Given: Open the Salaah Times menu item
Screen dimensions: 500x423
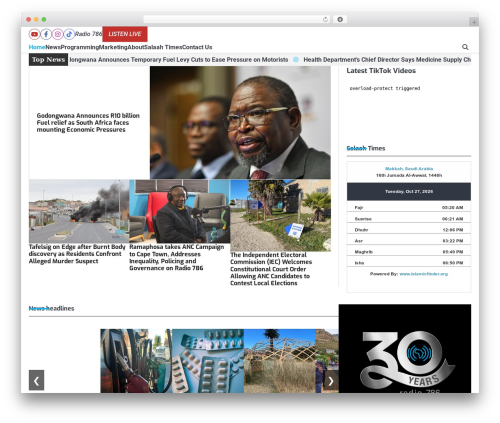Looking at the screenshot, I should [163, 47].
